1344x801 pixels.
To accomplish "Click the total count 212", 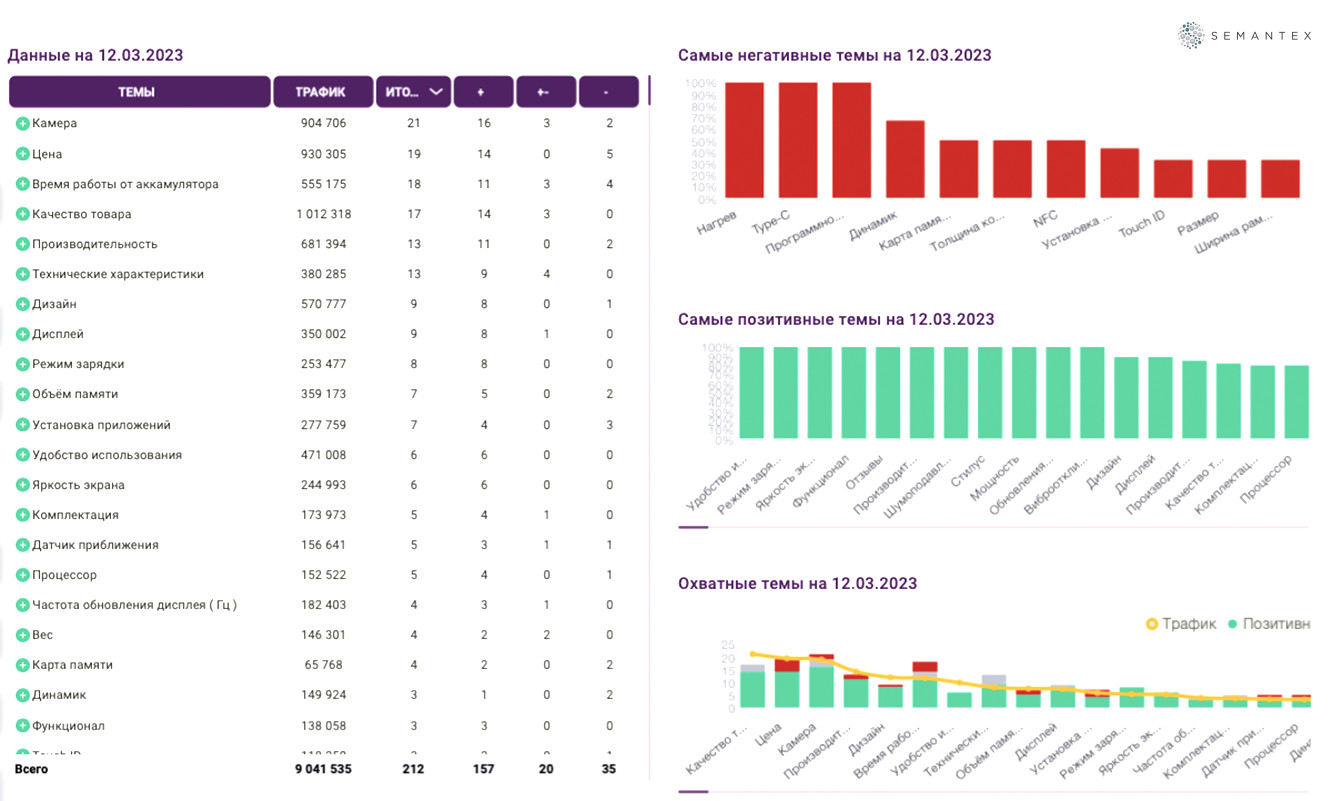I will point(413,769).
